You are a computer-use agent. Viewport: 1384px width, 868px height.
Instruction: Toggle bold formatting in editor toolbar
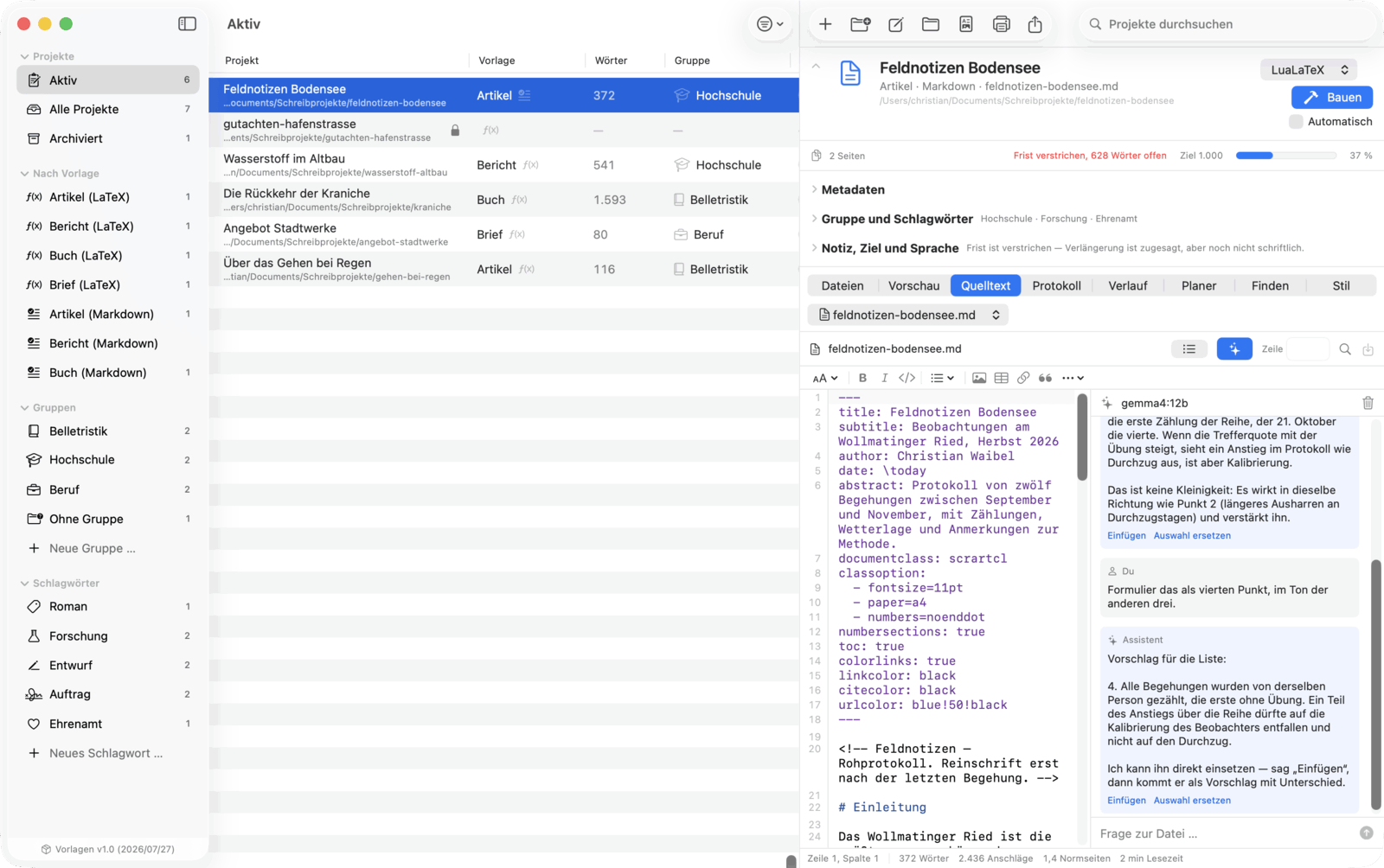pyautogui.click(x=862, y=378)
